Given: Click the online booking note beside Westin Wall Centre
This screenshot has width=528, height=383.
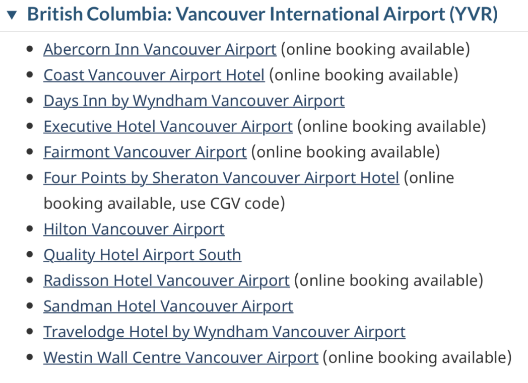Looking at the screenshot, I should click(417, 358).
